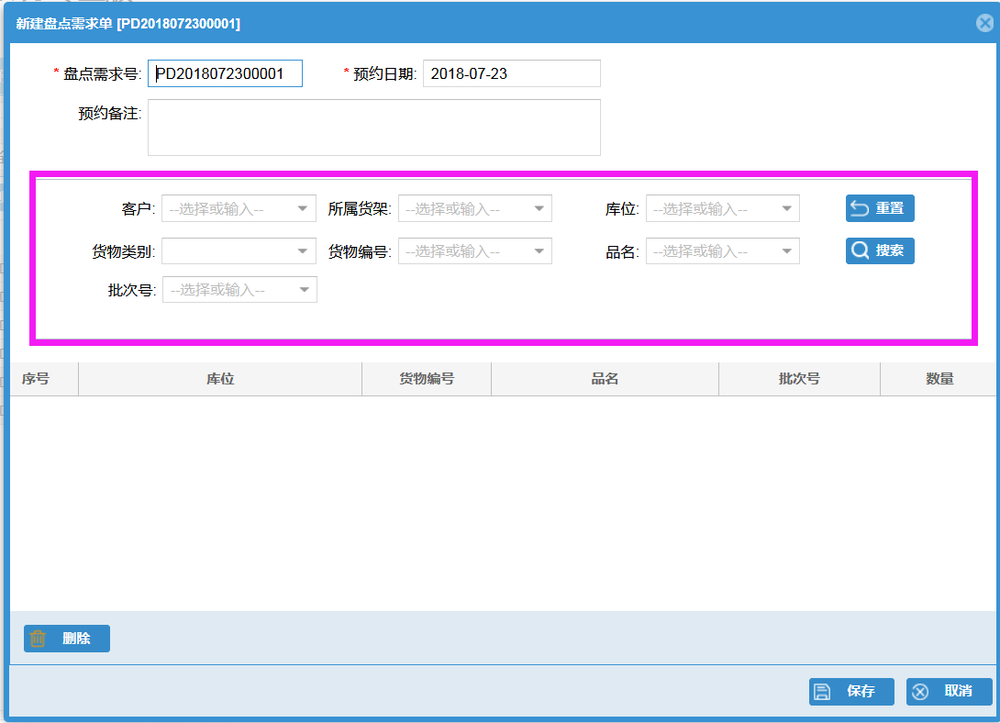1000x723 pixels.
Task: Open the 货物编号 goods number dropdown
Action: click(475, 251)
